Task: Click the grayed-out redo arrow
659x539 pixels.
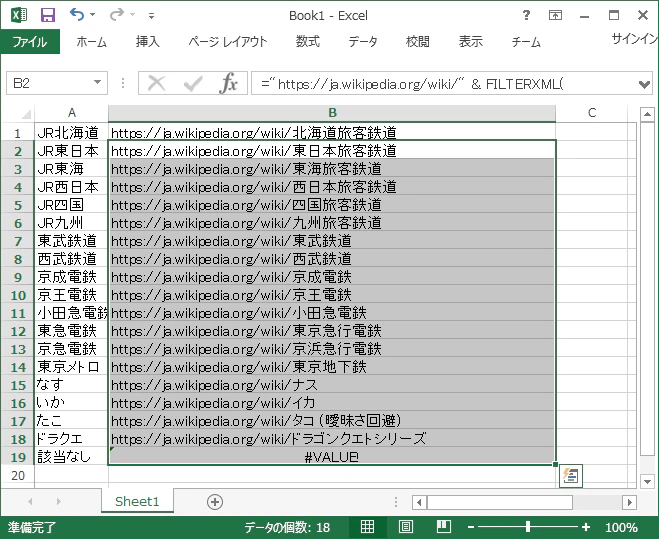Action: pyautogui.click(x=117, y=15)
